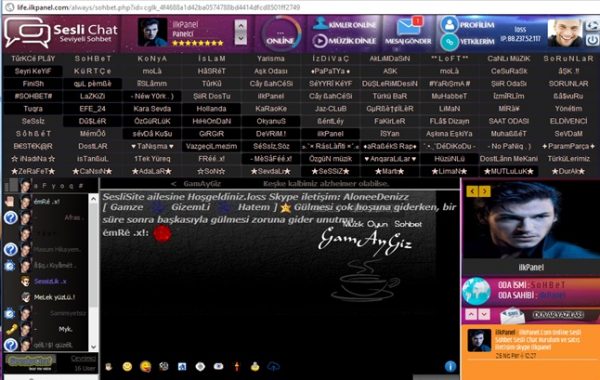Join the KaRaoKe room

(x=271, y=109)
